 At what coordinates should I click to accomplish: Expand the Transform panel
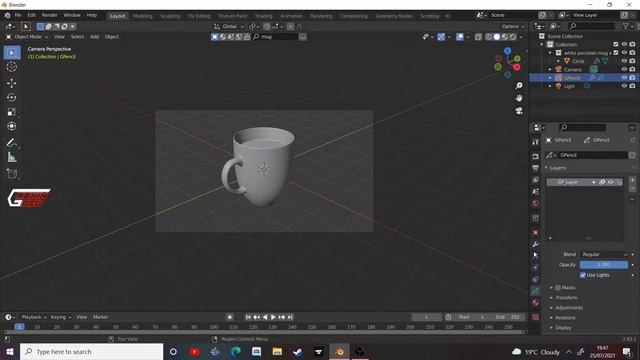[x=566, y=298]
